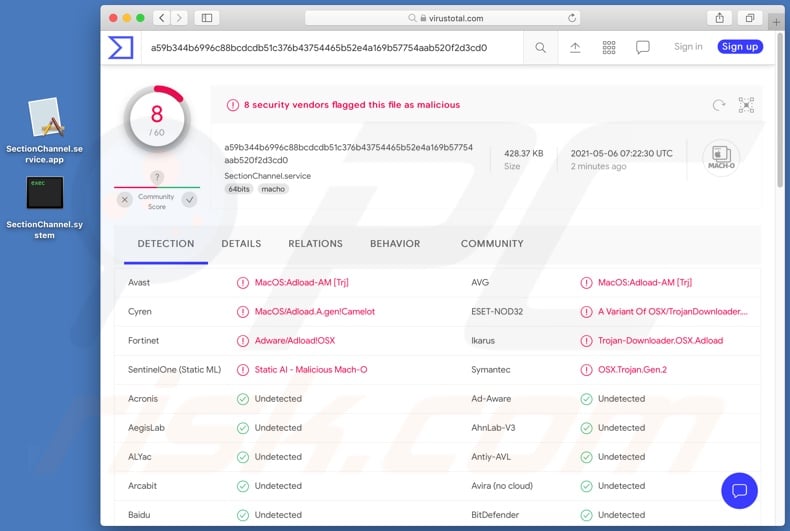Vote harmless with community checkmark icon
The height and width of the screenshot is (531, 790).
pos(189,200)
